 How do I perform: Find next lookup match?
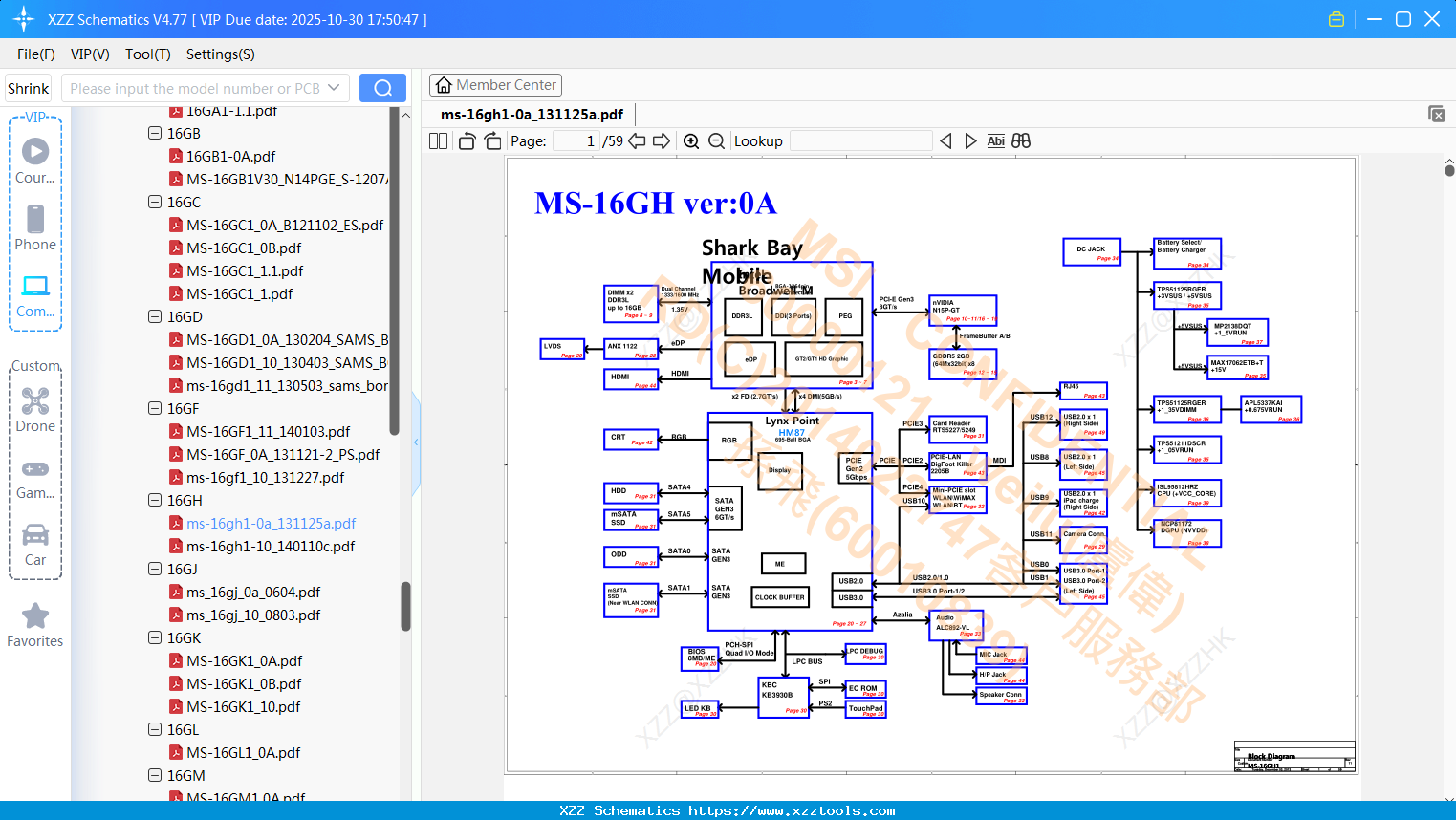point(970,140)
